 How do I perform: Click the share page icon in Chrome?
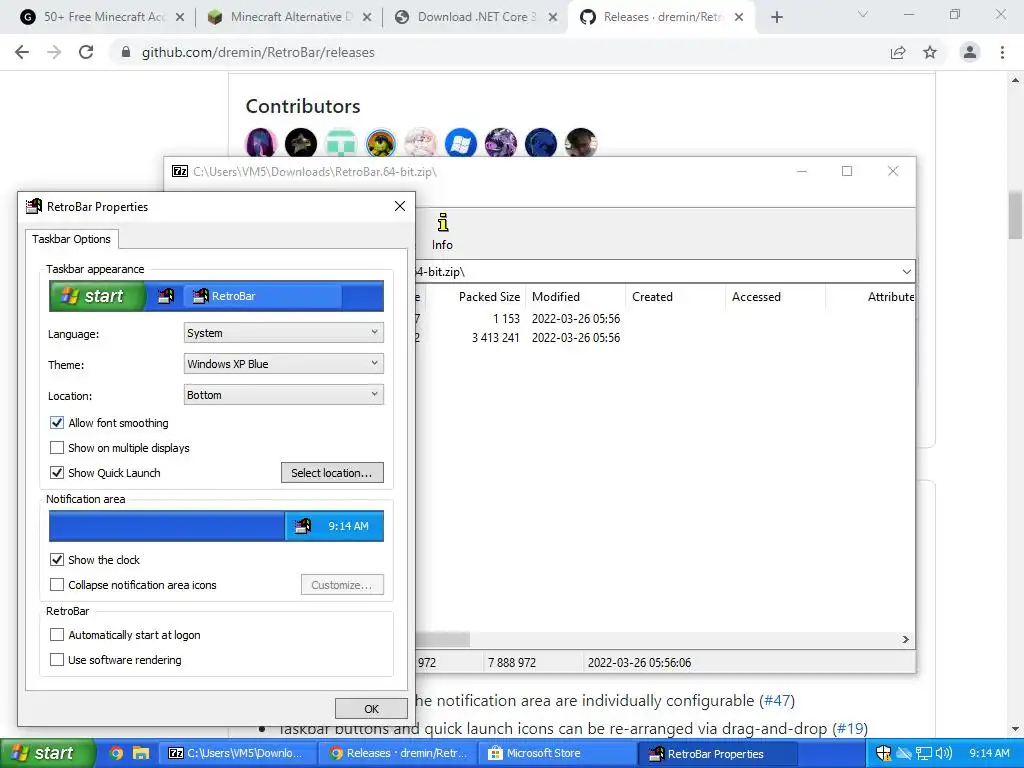(898, 52)
